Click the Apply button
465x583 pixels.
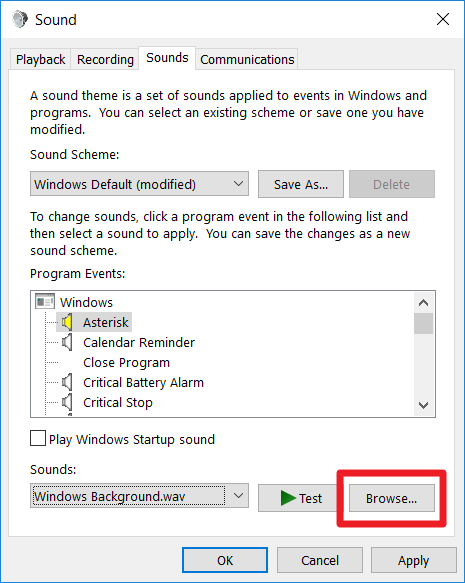(413, 560)
